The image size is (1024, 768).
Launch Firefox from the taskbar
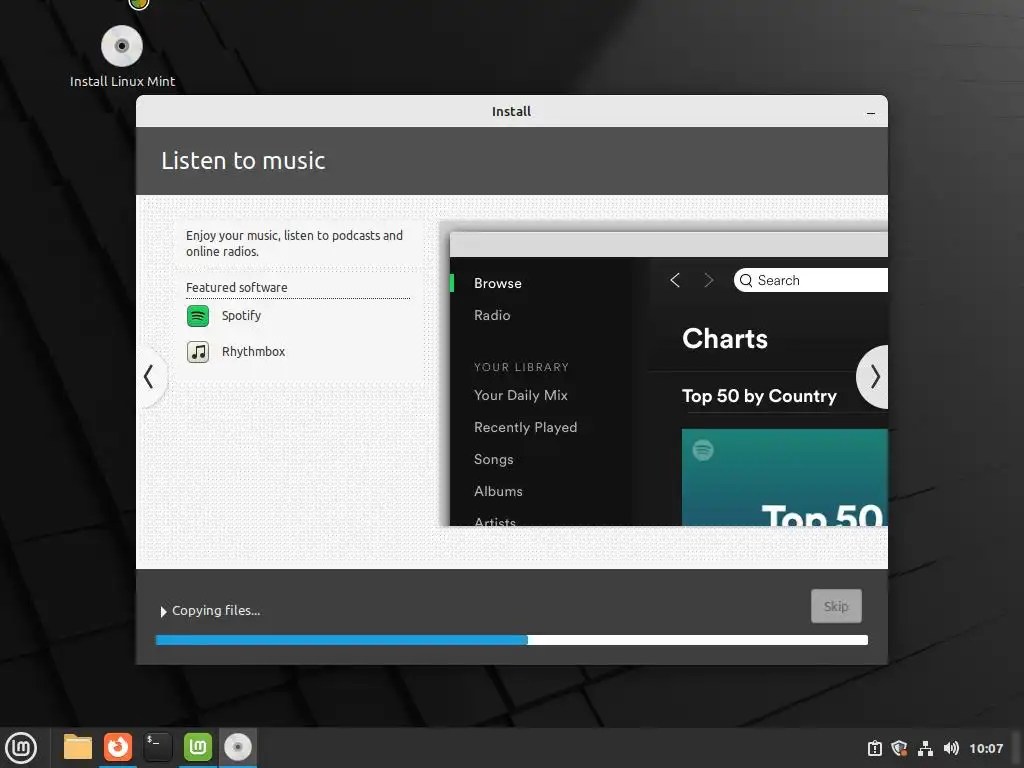point(118,747)
